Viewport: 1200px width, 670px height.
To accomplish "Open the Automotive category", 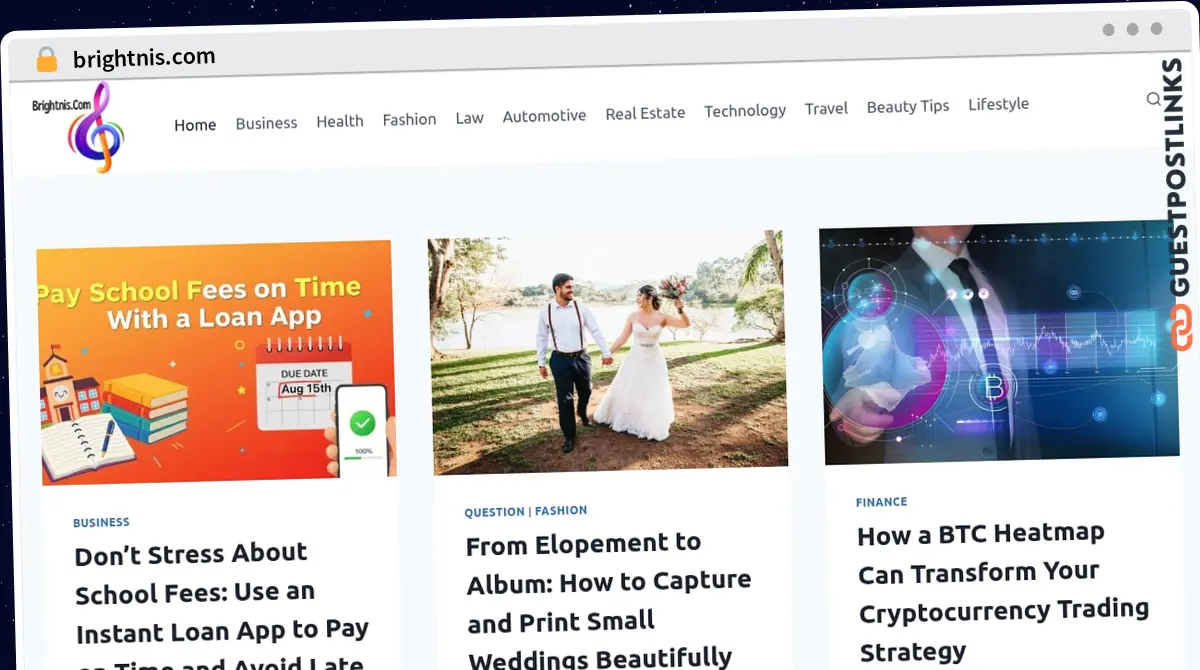I will (x=544, y=116).
